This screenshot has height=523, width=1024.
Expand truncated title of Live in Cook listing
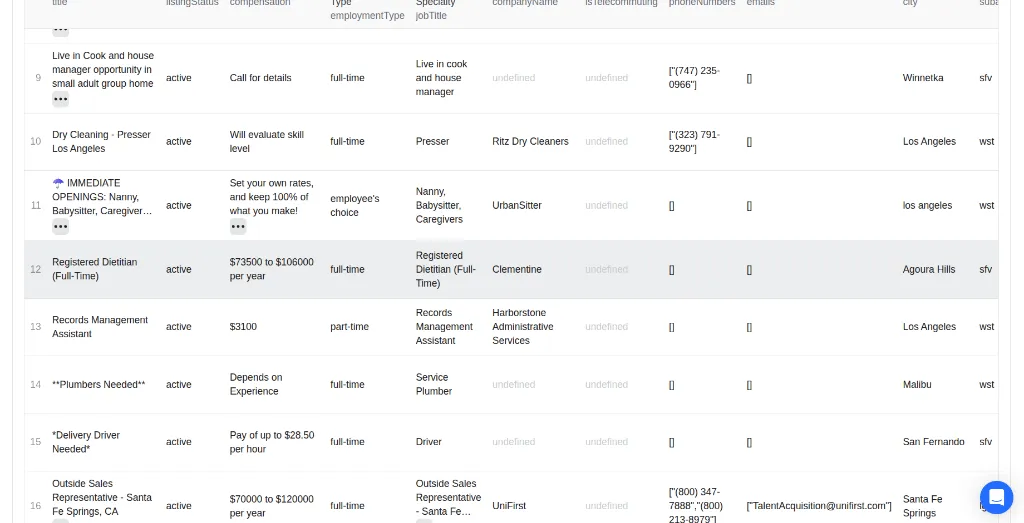[60, 99]
